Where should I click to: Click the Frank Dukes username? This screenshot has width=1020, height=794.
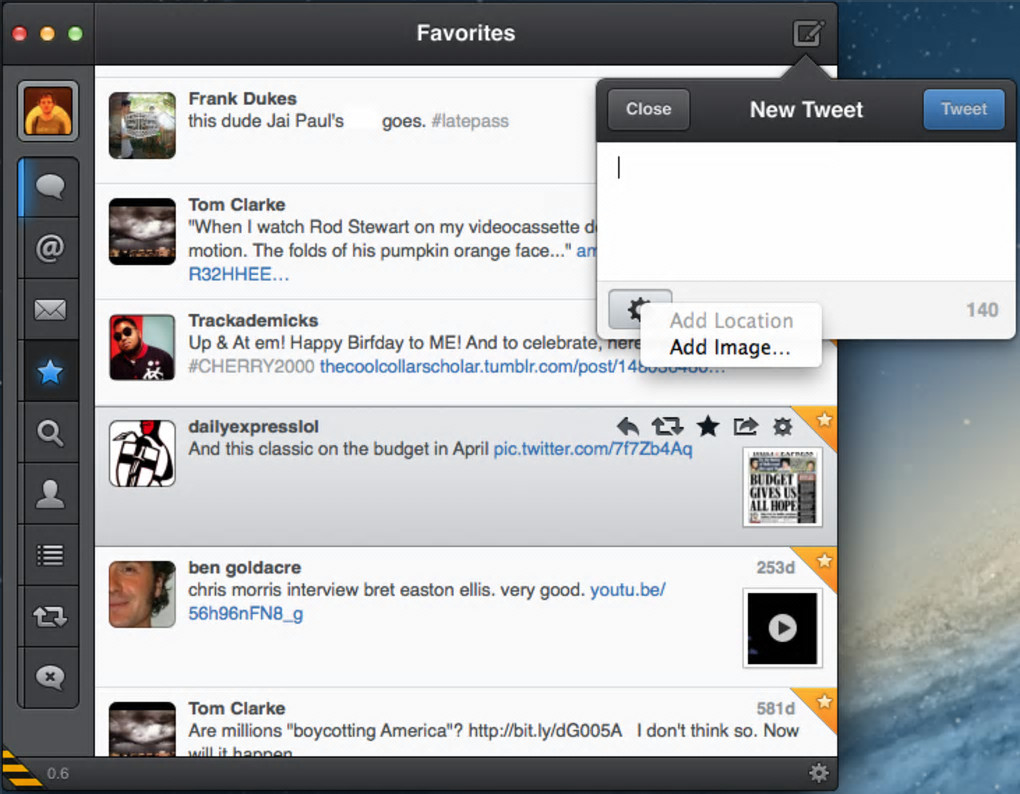(x=243, y=99)
